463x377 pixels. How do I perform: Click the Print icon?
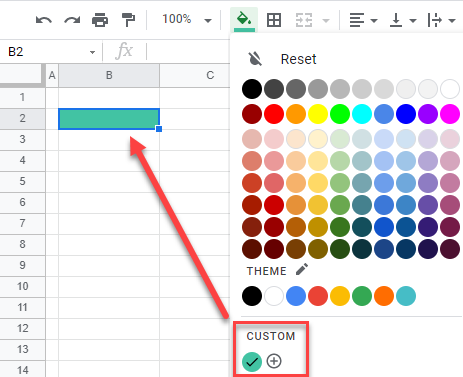point(100,20)
